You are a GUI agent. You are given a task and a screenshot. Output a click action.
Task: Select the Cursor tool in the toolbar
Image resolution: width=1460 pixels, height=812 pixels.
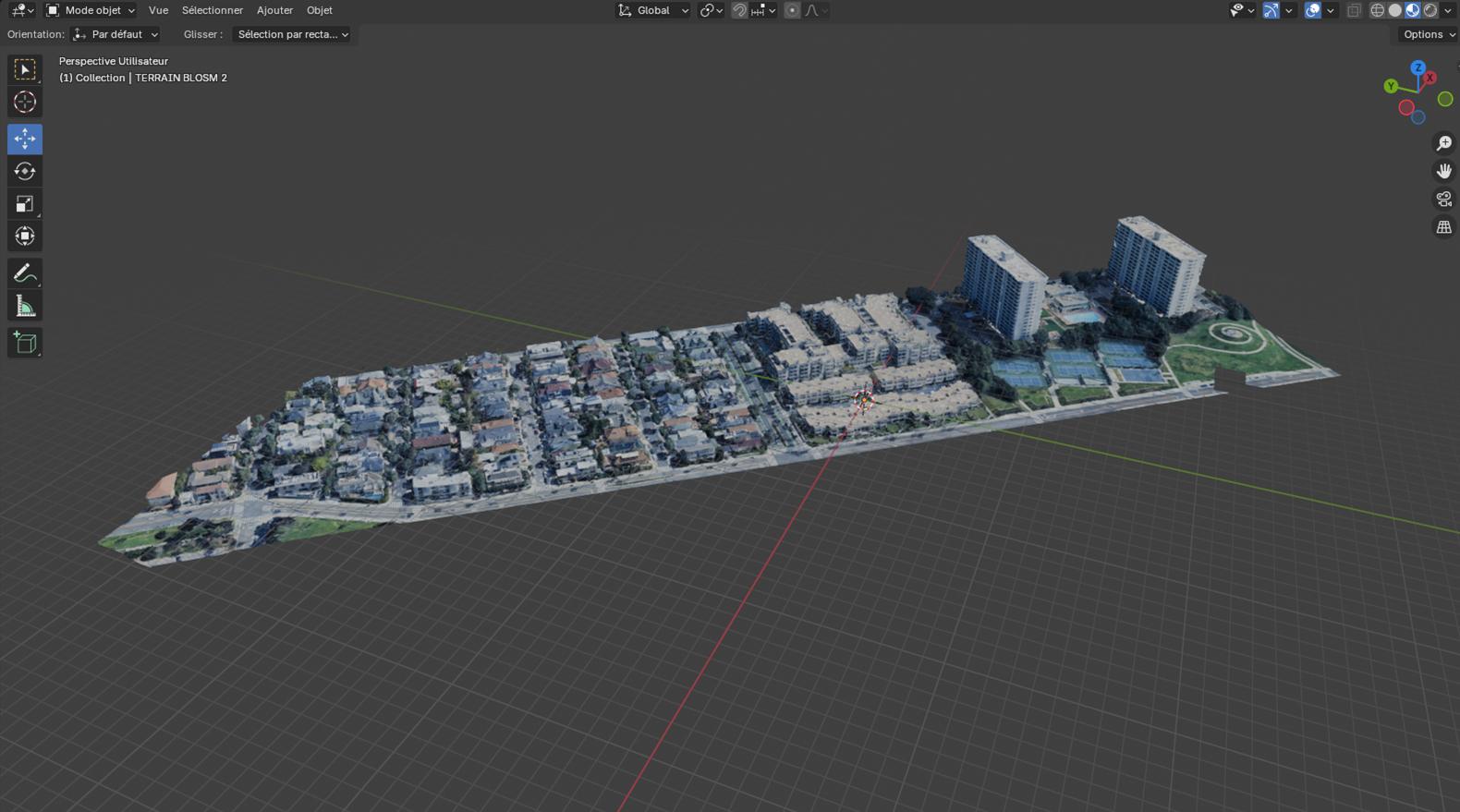coord(25,103)
